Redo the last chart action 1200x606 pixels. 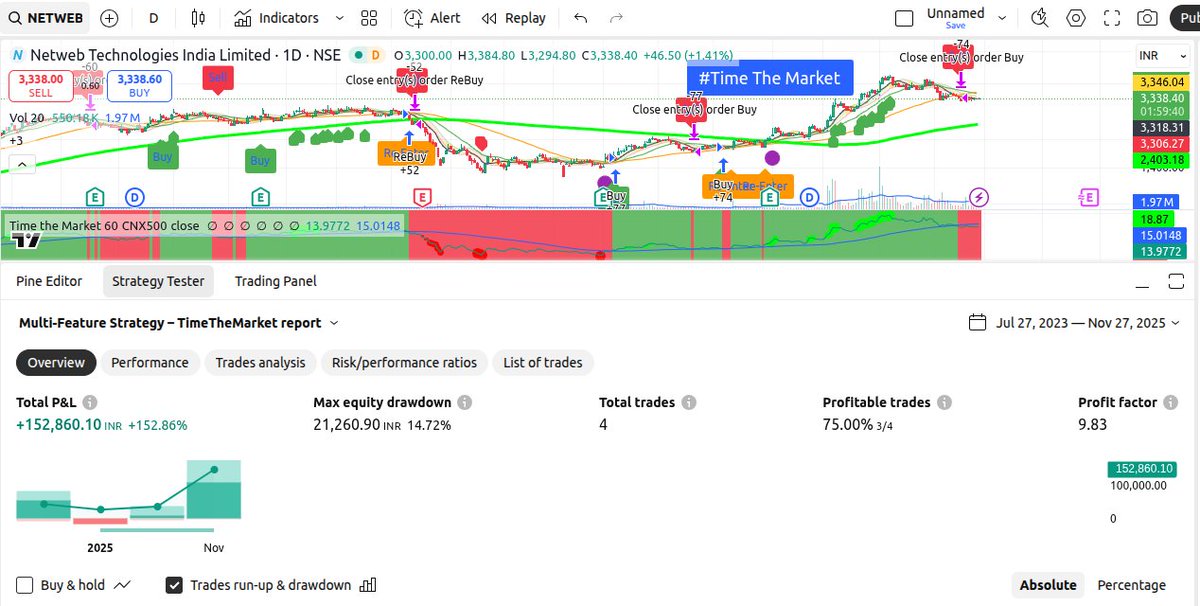616,18
